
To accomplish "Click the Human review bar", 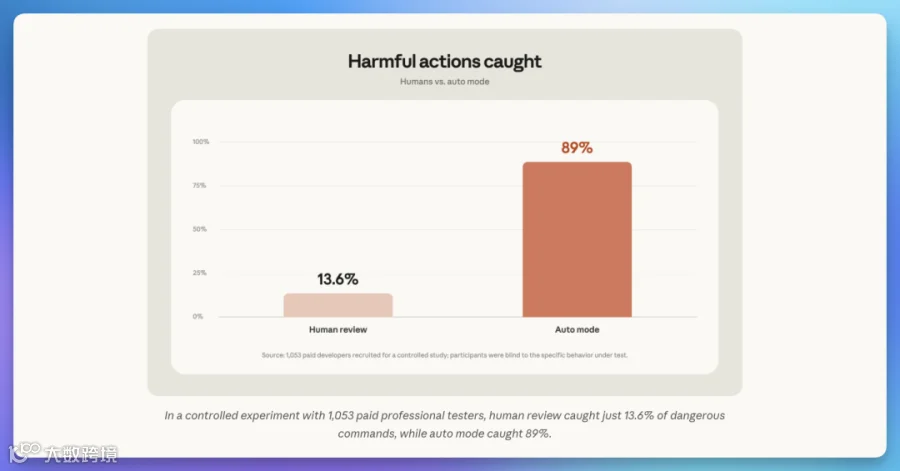I will click(338, 305).
